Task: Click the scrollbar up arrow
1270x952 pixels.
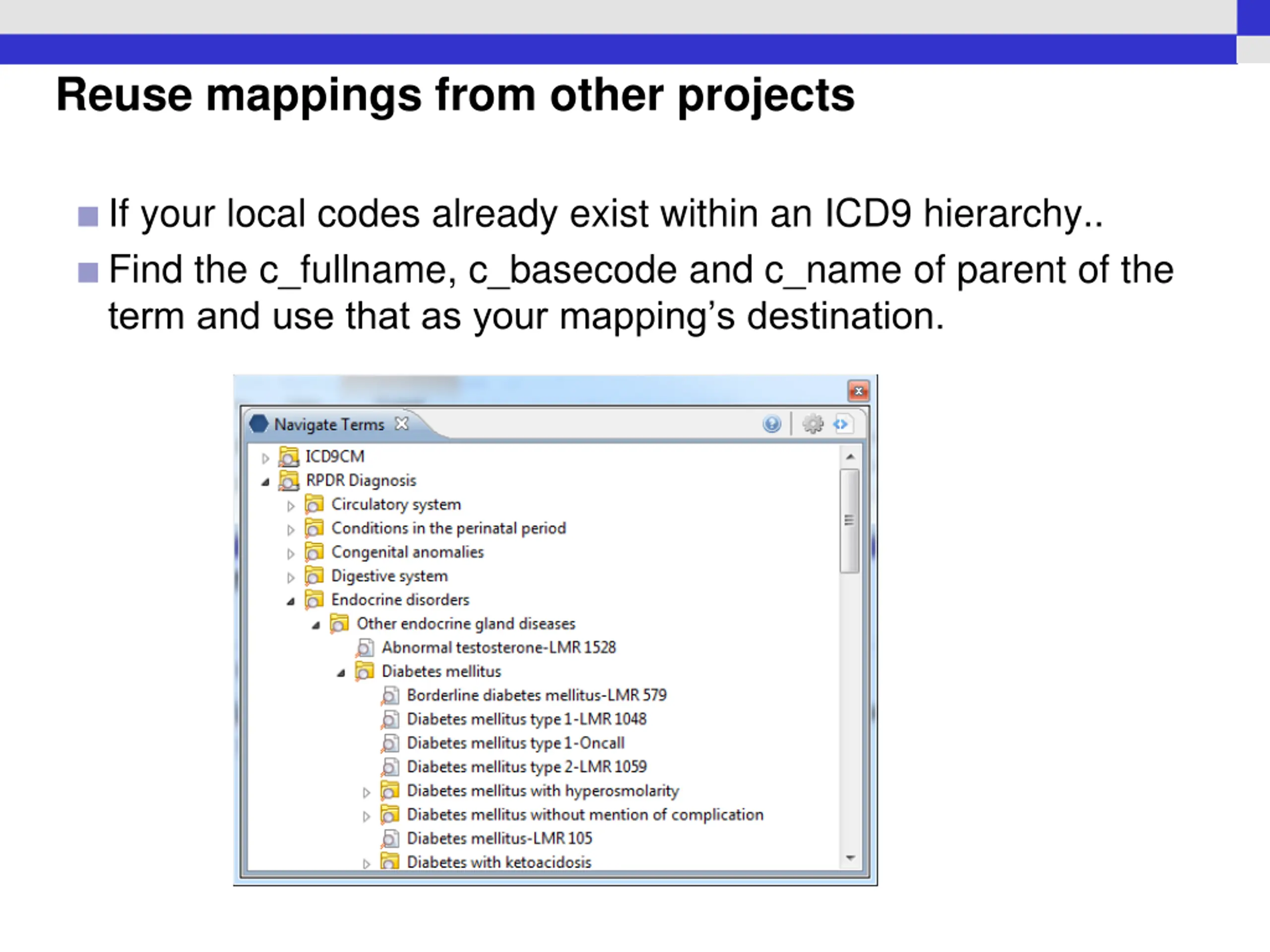Action: (x=850, y=457)
